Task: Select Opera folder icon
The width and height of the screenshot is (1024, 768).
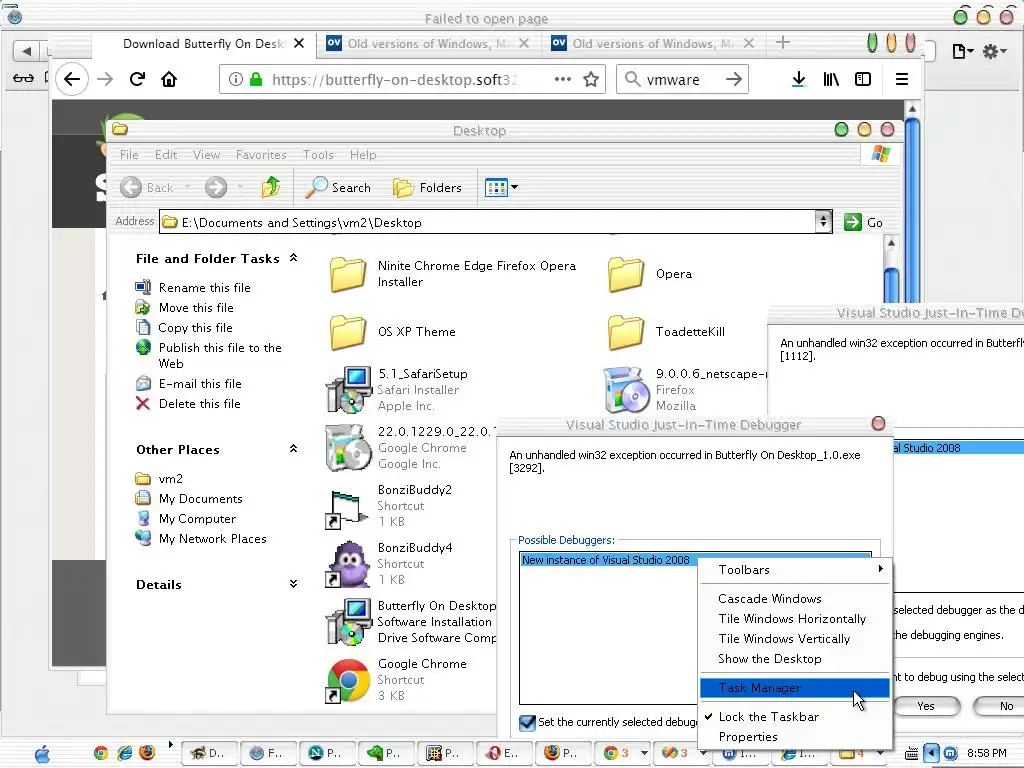Action: (x=626, y=274)
